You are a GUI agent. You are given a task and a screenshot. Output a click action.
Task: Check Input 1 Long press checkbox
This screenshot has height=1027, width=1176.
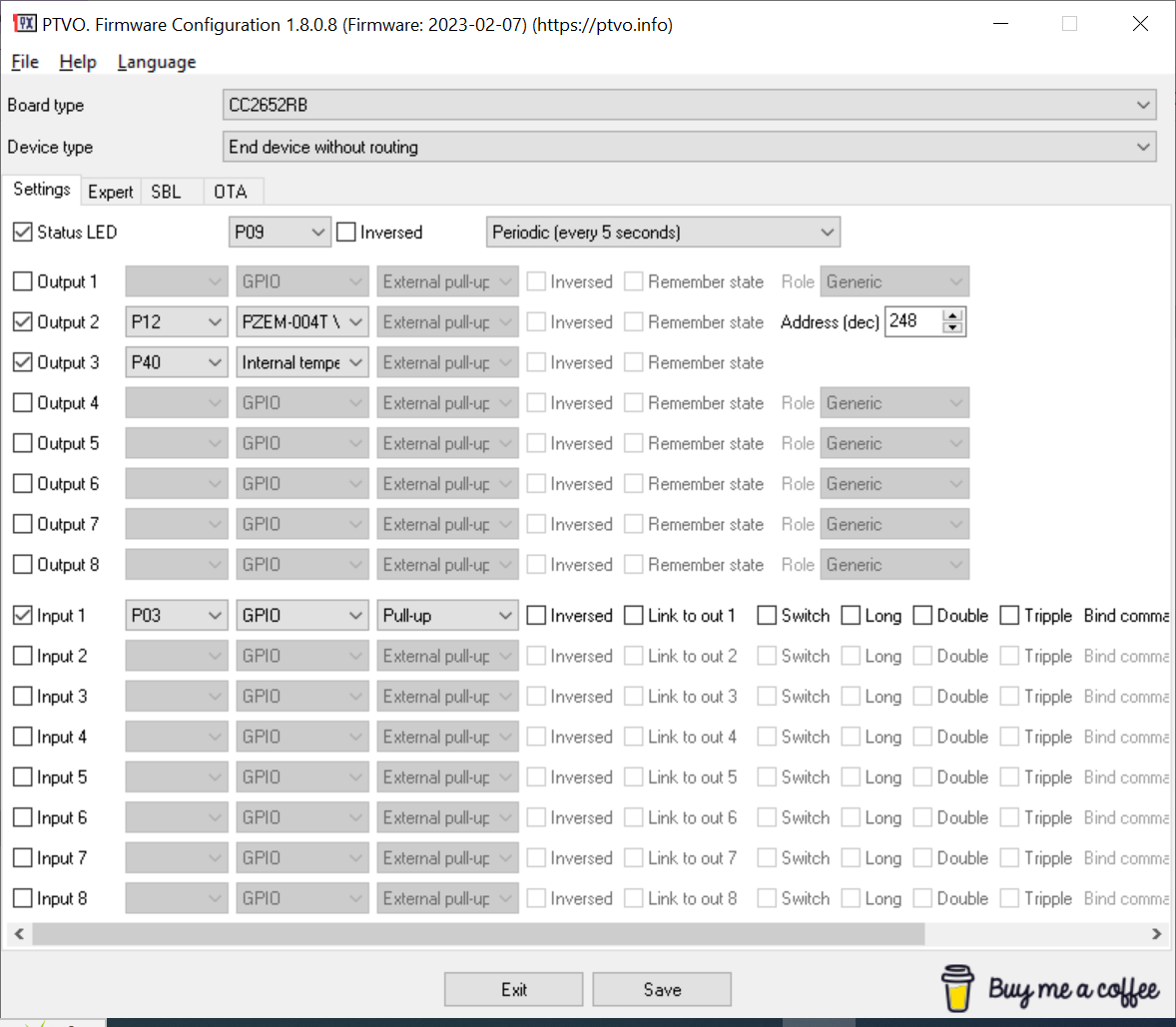pos(851,616)
